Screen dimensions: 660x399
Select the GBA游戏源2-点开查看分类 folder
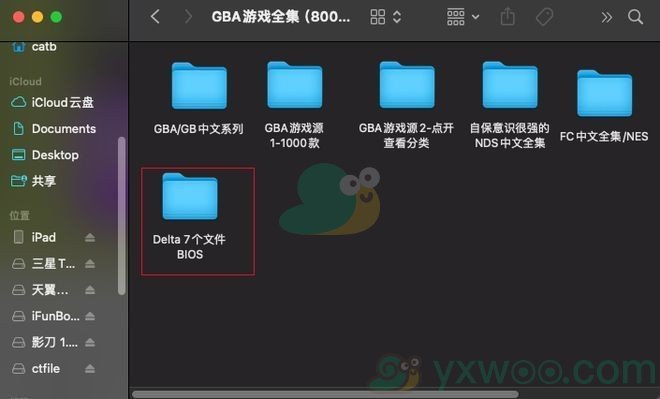[406, 105]
